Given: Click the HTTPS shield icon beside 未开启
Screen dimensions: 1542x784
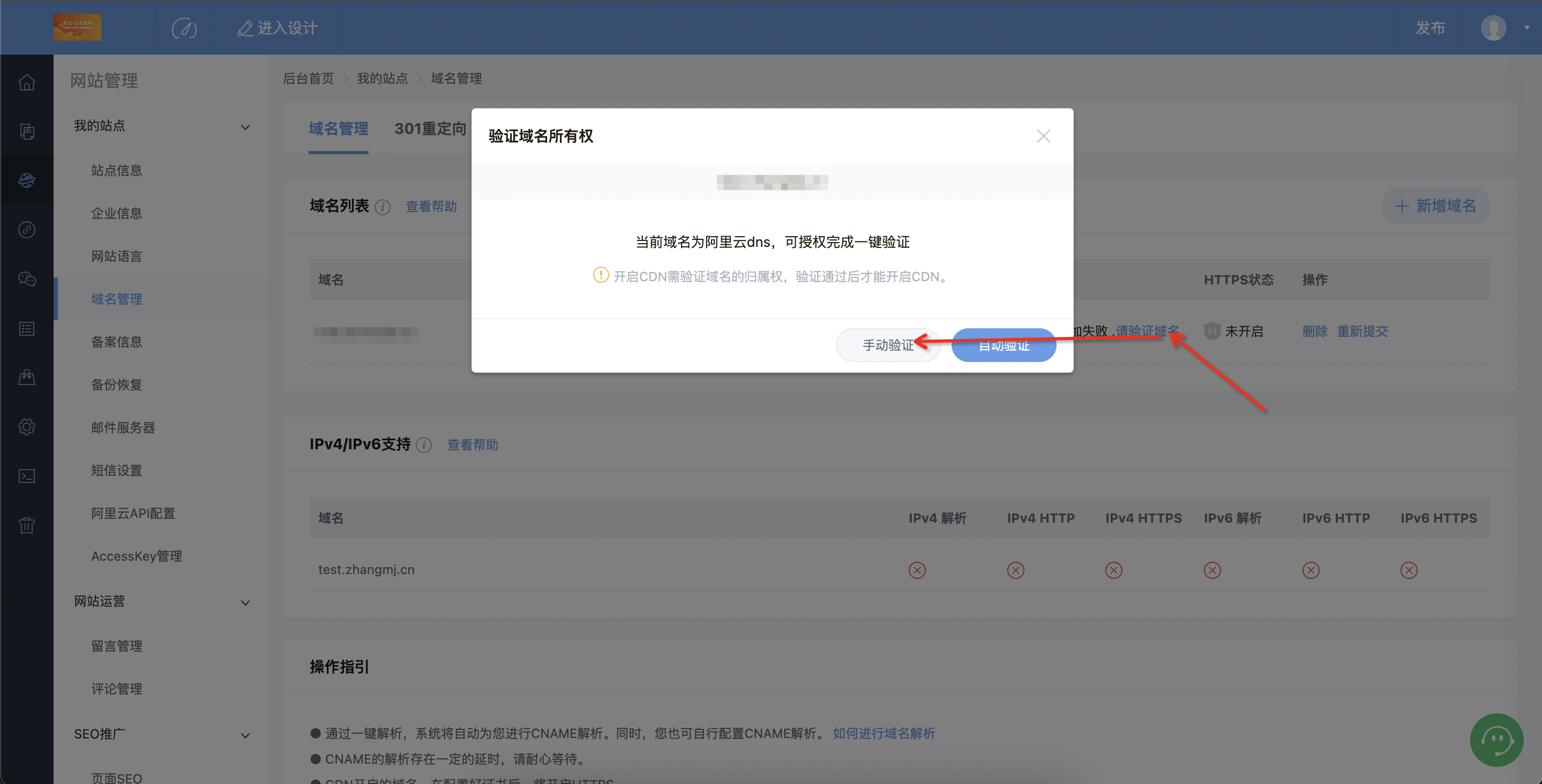Looking at the screenshot, I should (x=1212, y=331).
